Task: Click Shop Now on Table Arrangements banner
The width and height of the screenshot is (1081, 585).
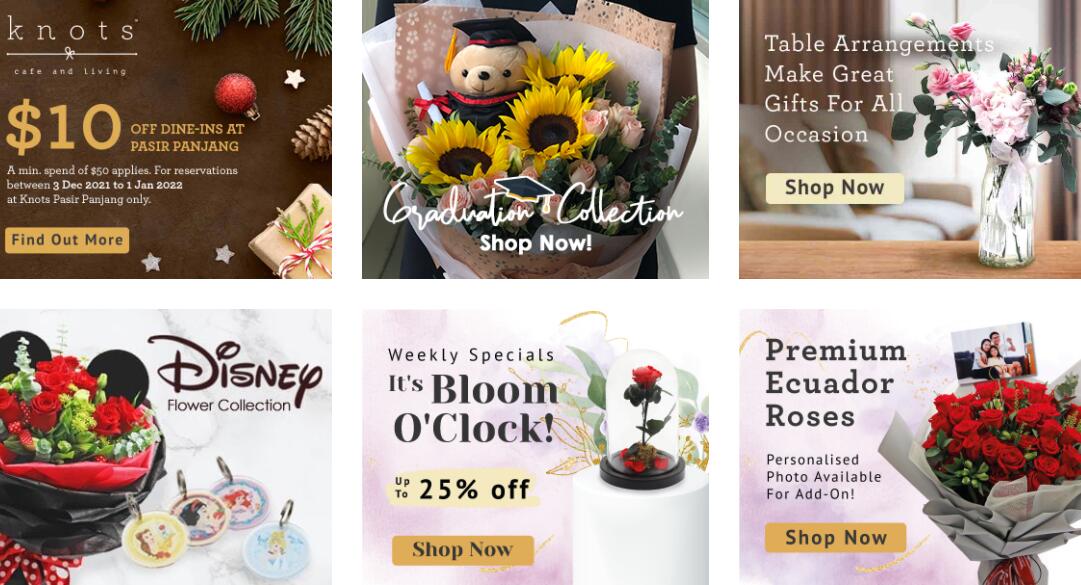Action: point(834,187)
